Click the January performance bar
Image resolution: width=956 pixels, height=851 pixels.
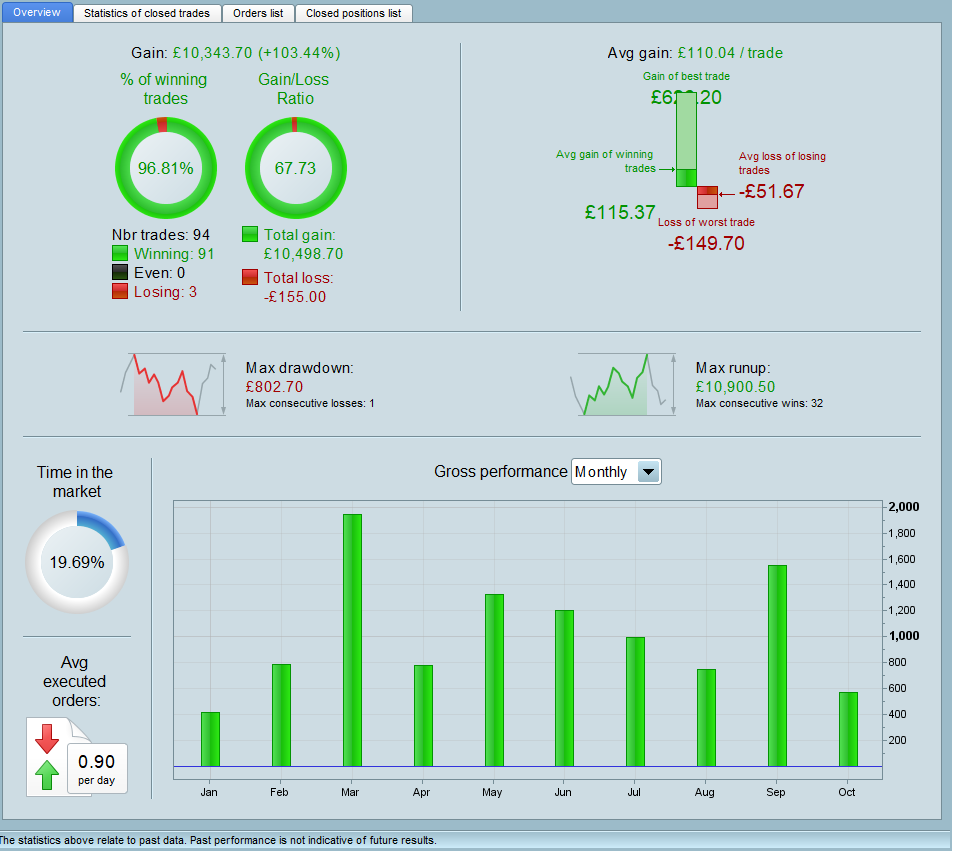[210, 739]
